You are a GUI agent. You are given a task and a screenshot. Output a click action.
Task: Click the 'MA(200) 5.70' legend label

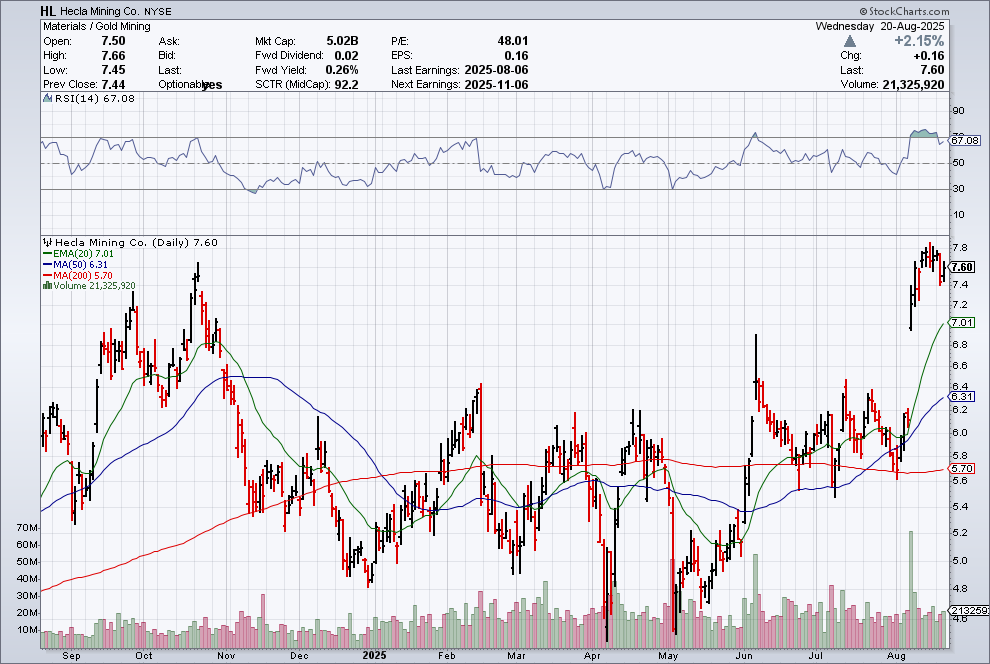[x=83, y=276]
